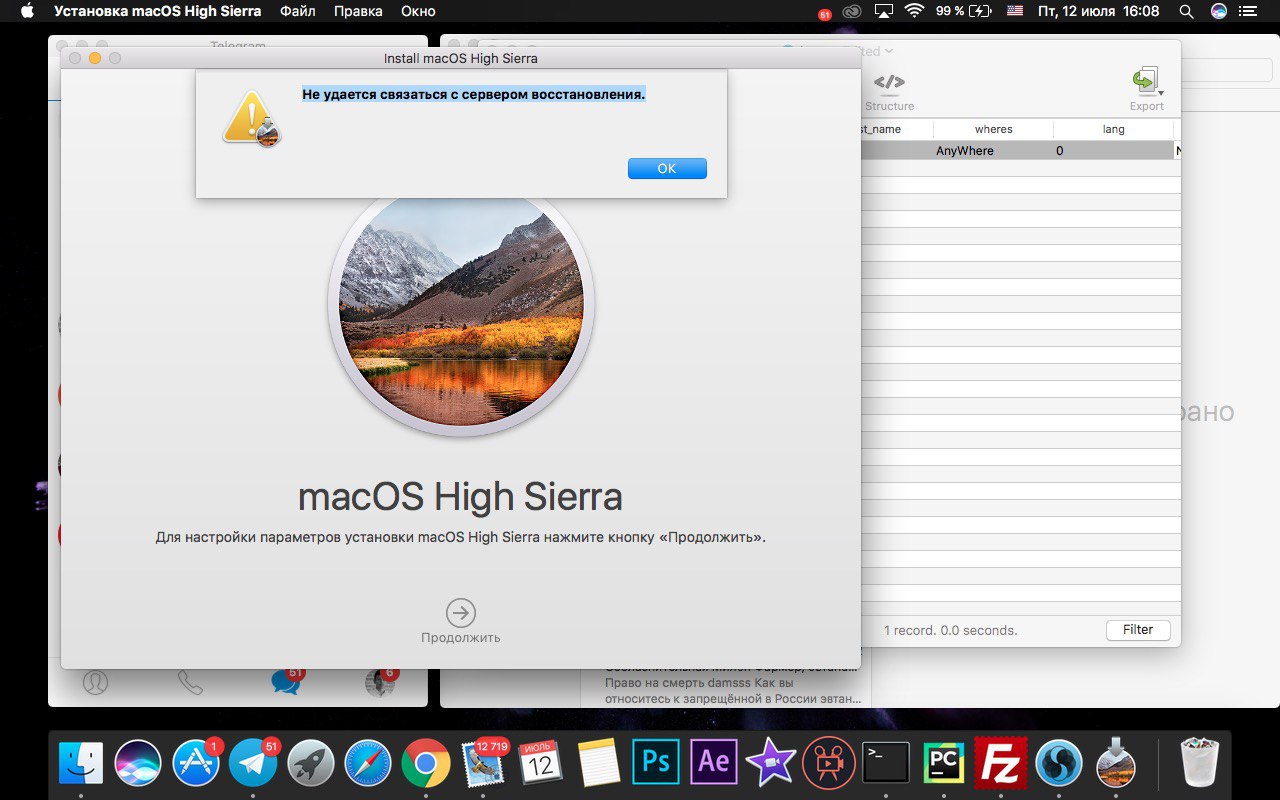The image size is (1280, 800).
Task: Click the Filter button in the database window
Action: (x=1138, y=630)
